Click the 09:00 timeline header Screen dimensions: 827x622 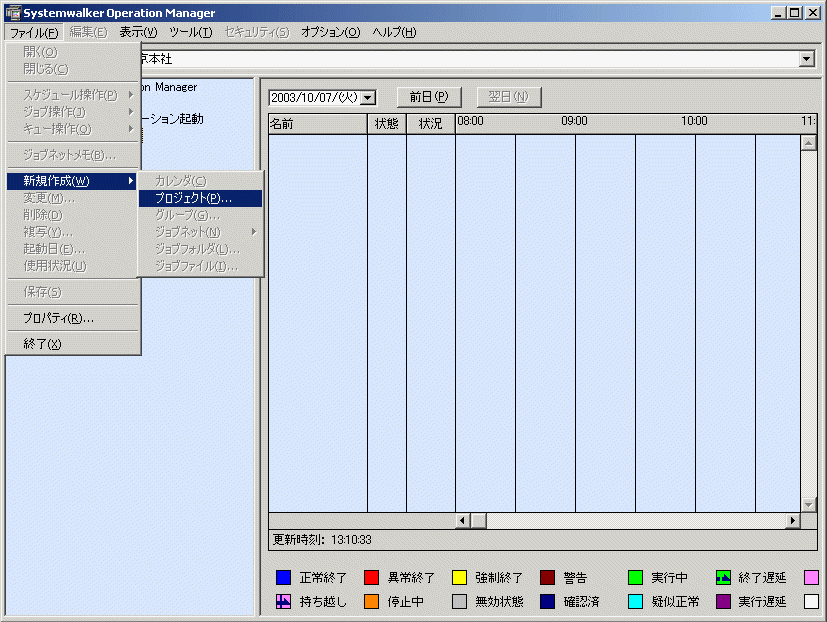click(574, 121)
